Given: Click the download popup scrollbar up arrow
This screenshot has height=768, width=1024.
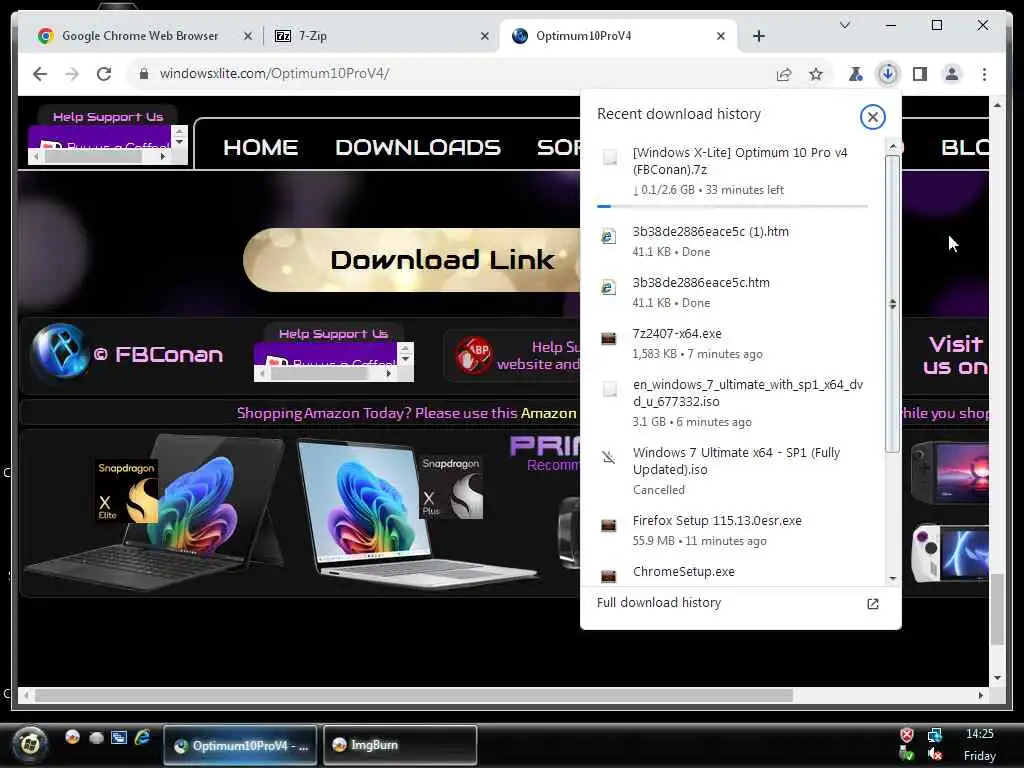Looking at the screenshot, I should 892,146.
